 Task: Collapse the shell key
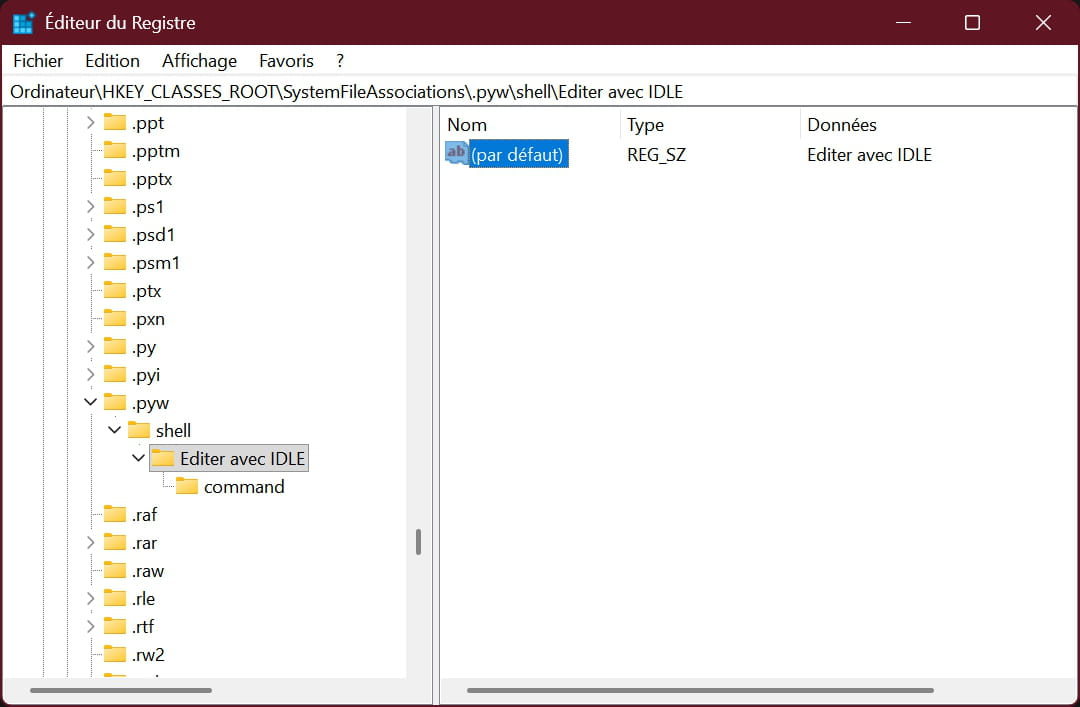114,431
